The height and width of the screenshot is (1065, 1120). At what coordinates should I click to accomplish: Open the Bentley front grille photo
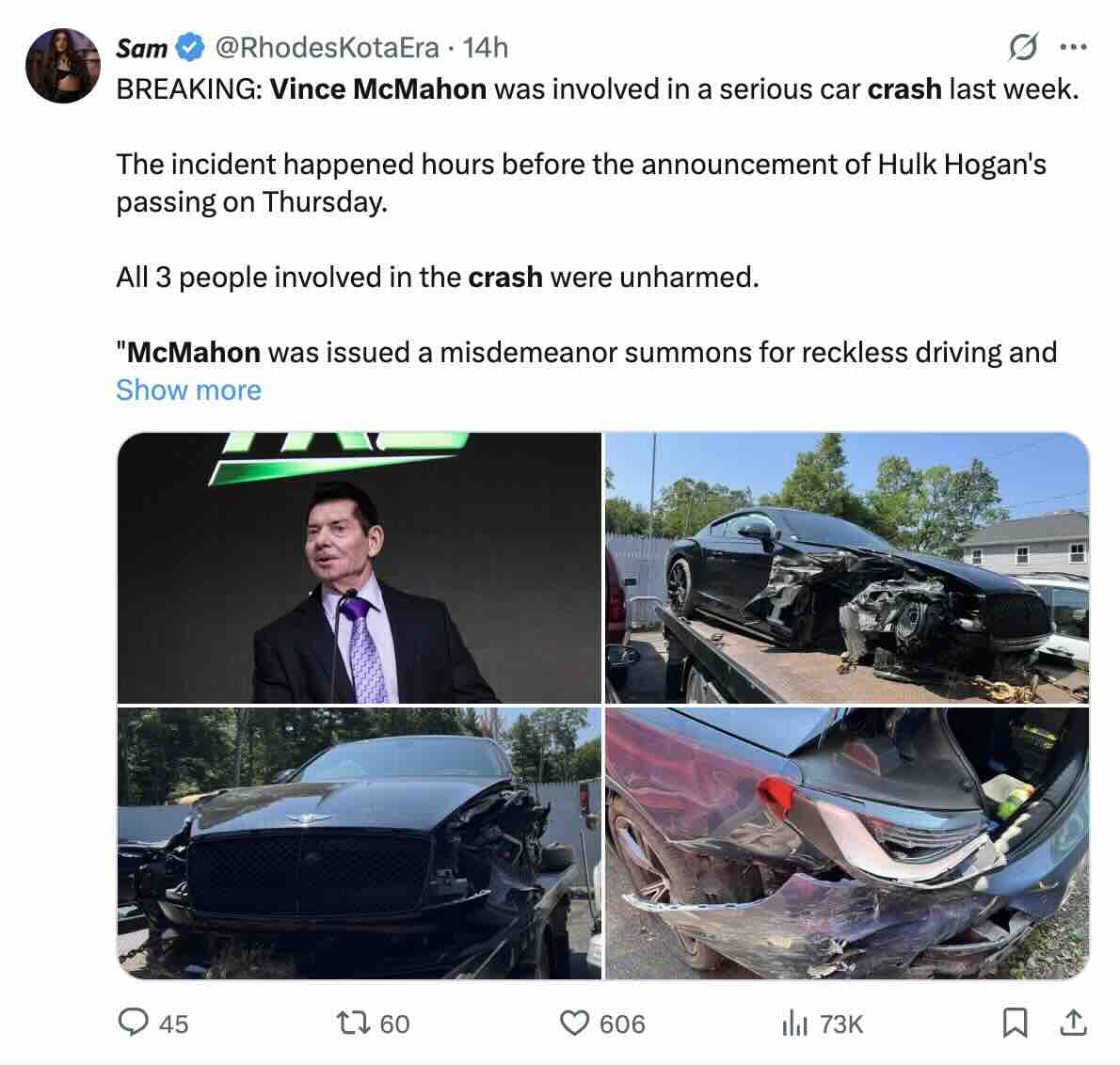click(x=359, y=843)
